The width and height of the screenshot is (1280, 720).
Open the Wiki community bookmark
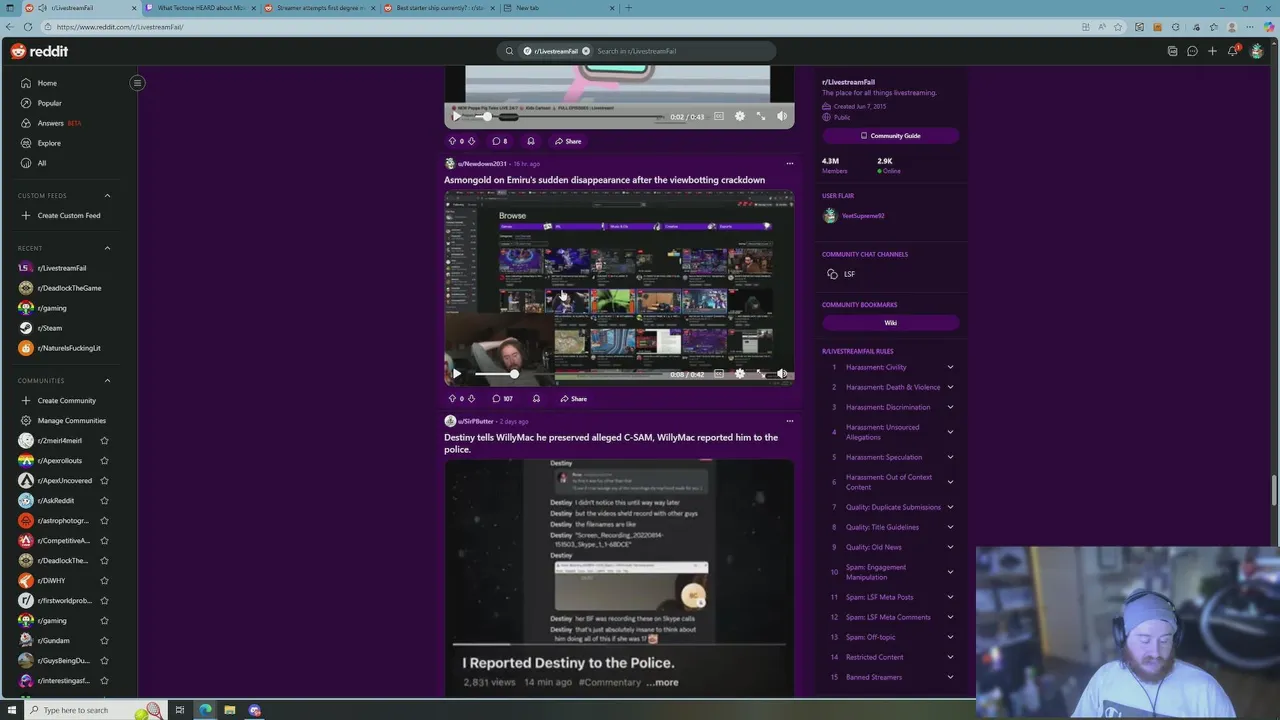(890, 323)
